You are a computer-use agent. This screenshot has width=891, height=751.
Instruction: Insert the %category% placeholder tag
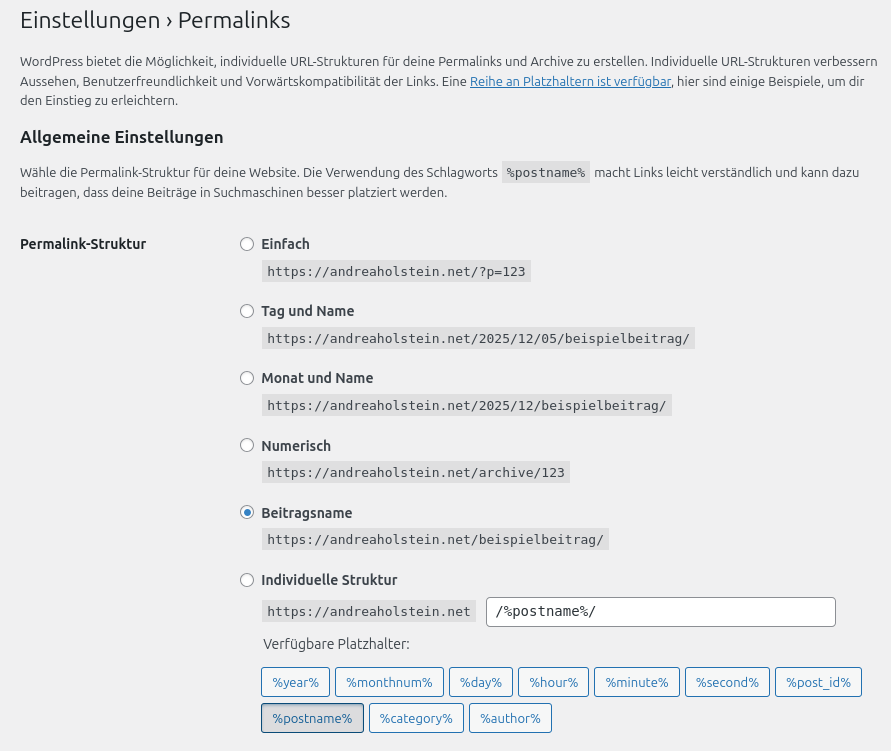(416, 718)
